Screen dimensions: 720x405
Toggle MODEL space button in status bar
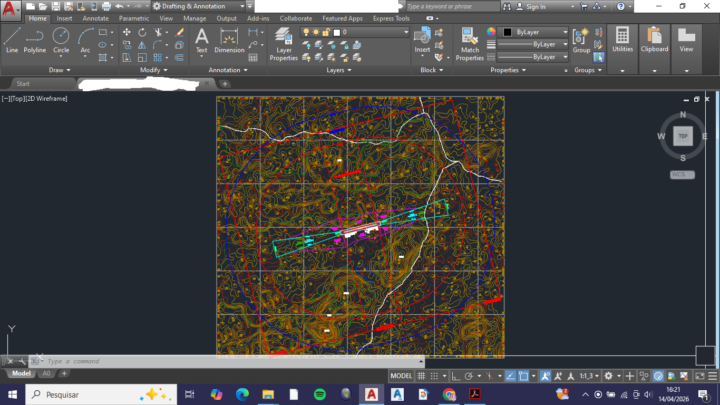pyautogui.click(x=401, y=375)
